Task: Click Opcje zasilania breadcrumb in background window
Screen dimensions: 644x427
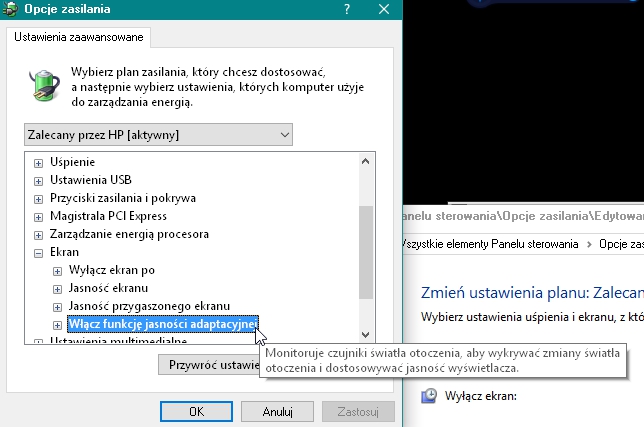Action: coord(621,244)
